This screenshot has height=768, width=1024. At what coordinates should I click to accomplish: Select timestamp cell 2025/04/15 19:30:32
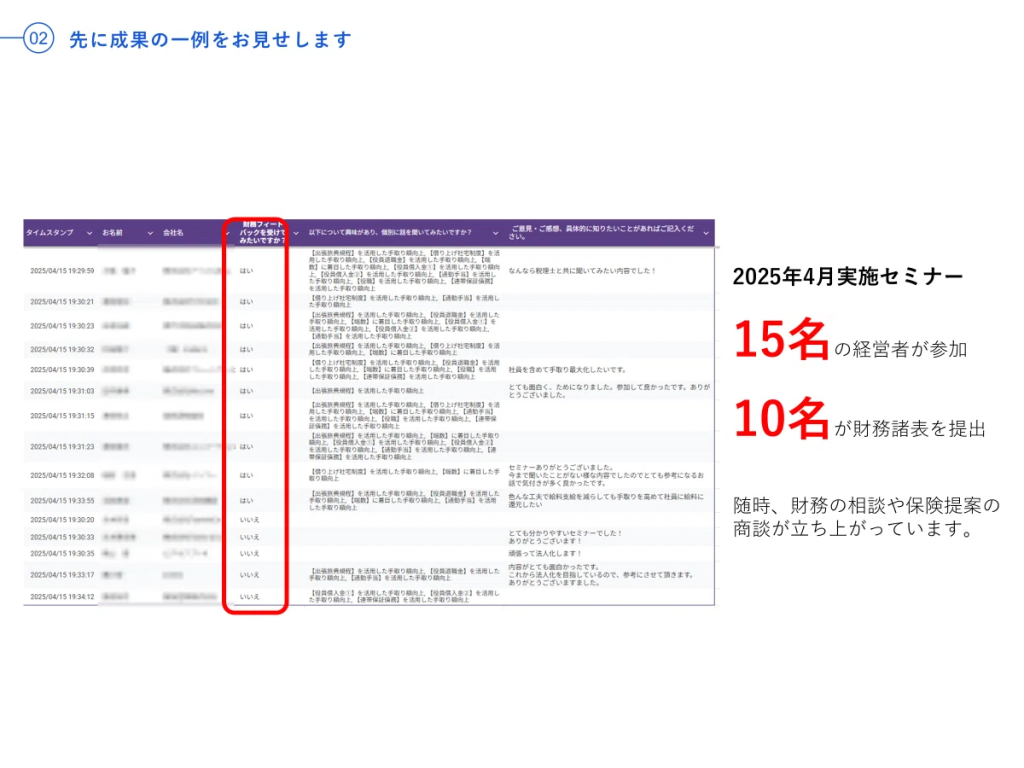click(62, 349)
